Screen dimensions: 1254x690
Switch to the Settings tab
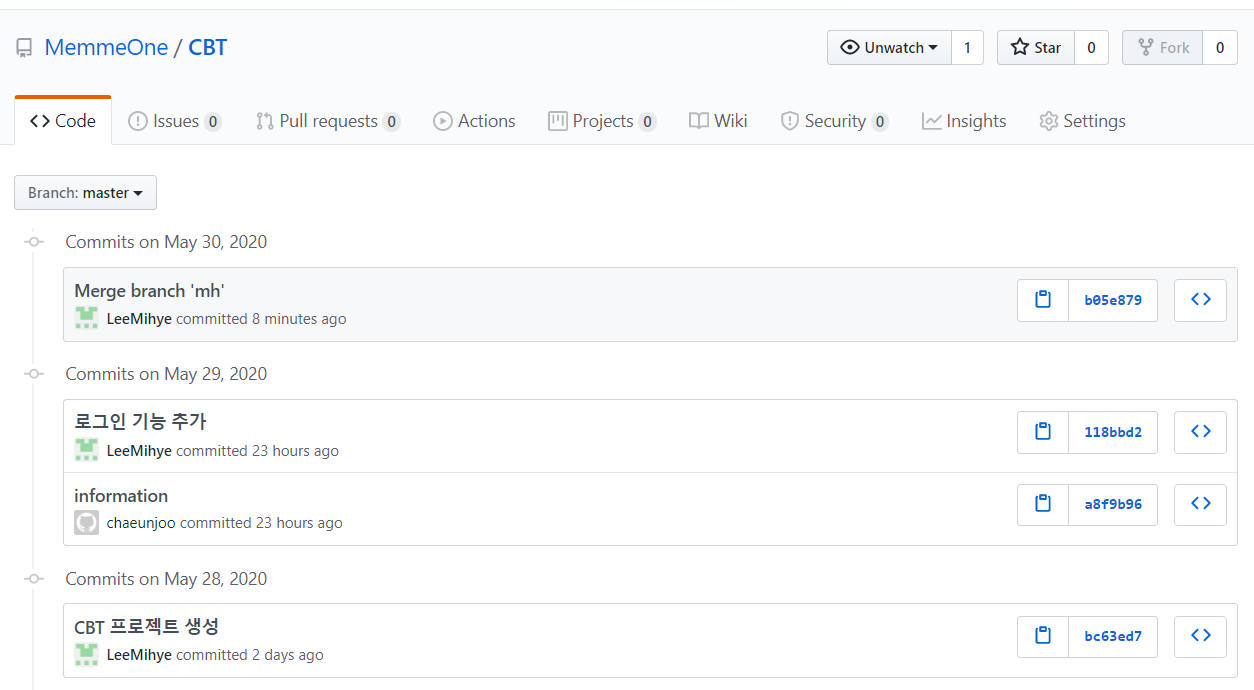coord(1082,121)
